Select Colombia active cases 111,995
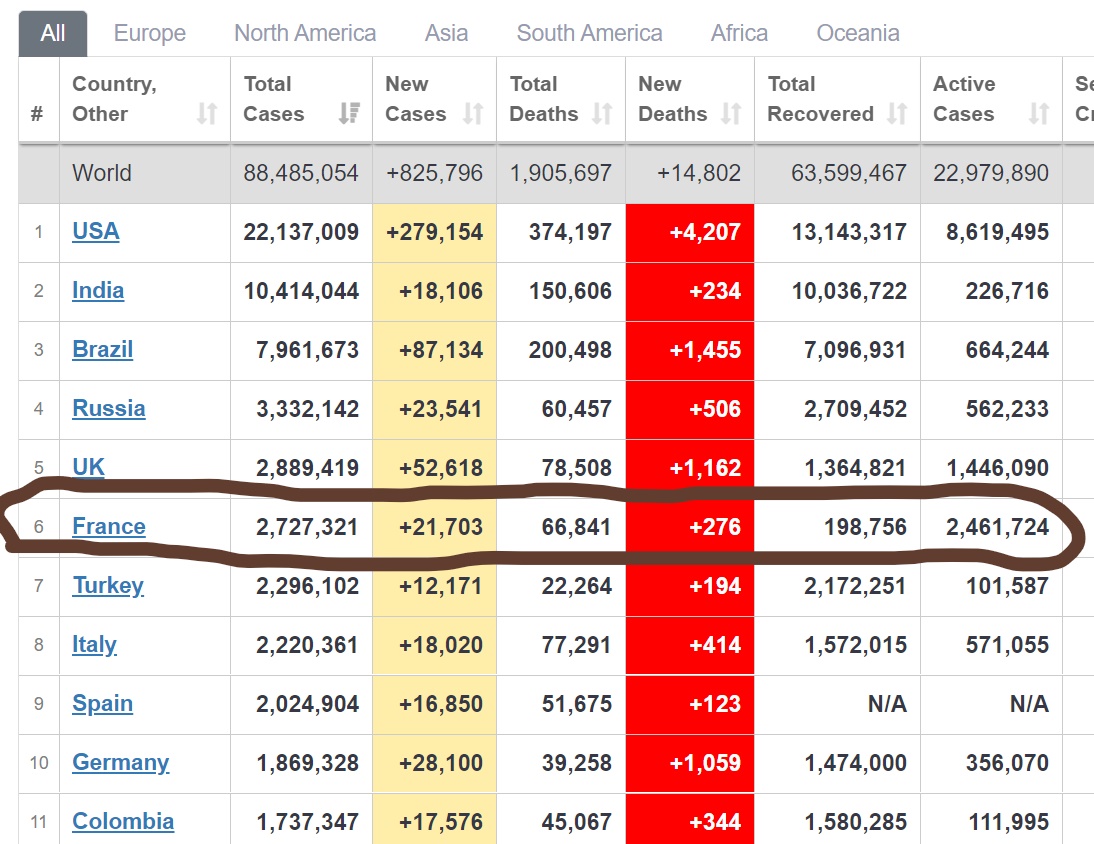The image size is (1094, 844). click(x=1008, y=822)
